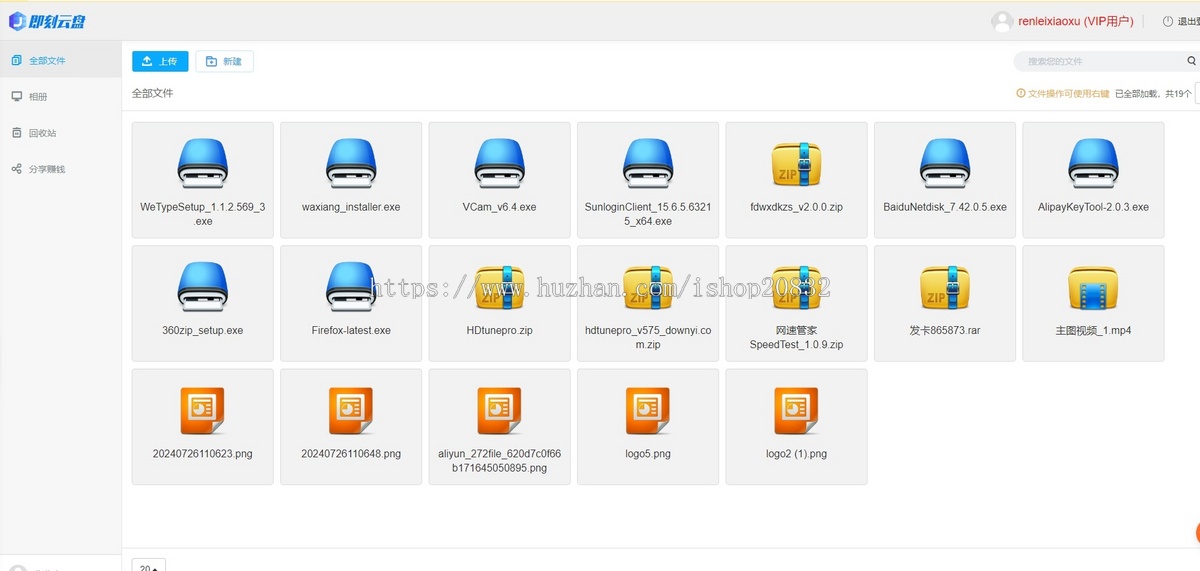Click the 即刻云盘 logo
The image size is (1200, 571).
48,21
